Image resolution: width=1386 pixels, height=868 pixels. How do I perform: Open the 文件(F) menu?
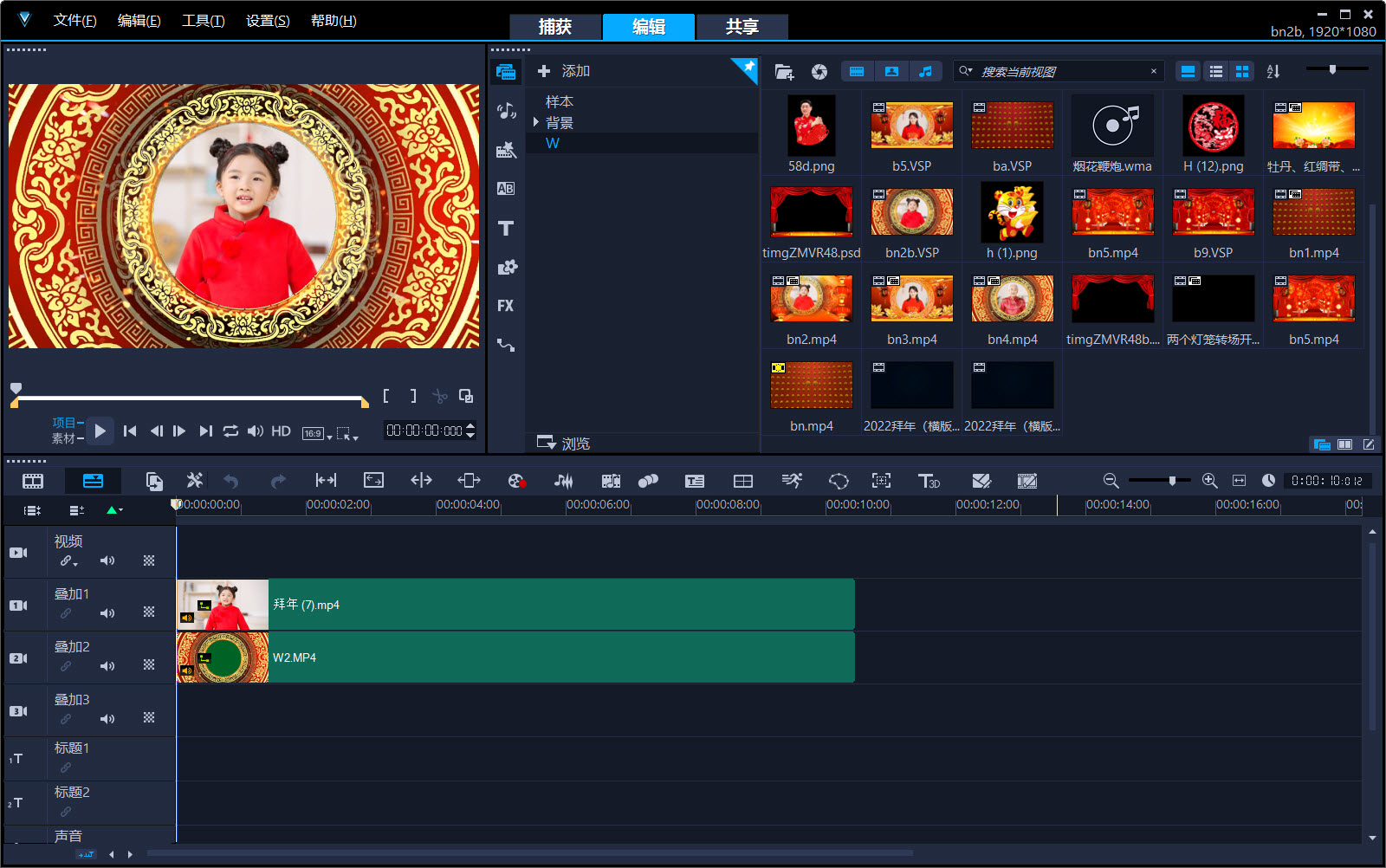click(74, 20)
